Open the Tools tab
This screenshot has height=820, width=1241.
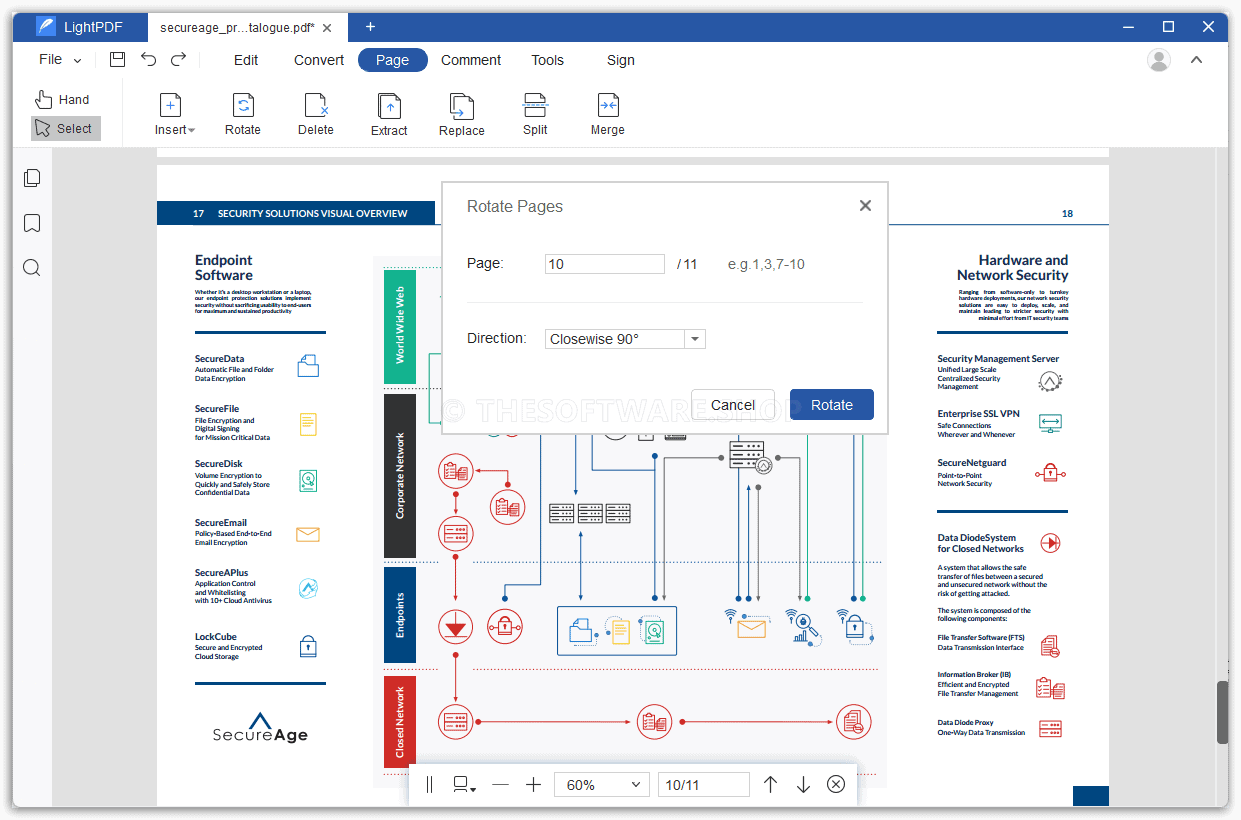(547, 60)
